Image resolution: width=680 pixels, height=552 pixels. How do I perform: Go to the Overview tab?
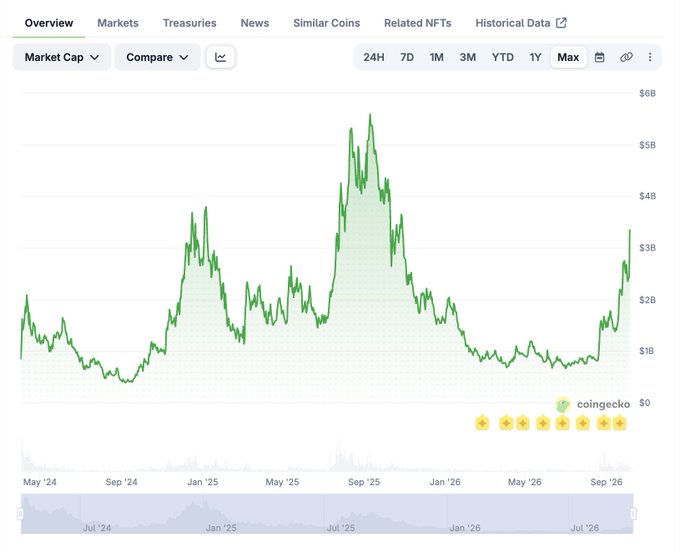click(49, 23)
